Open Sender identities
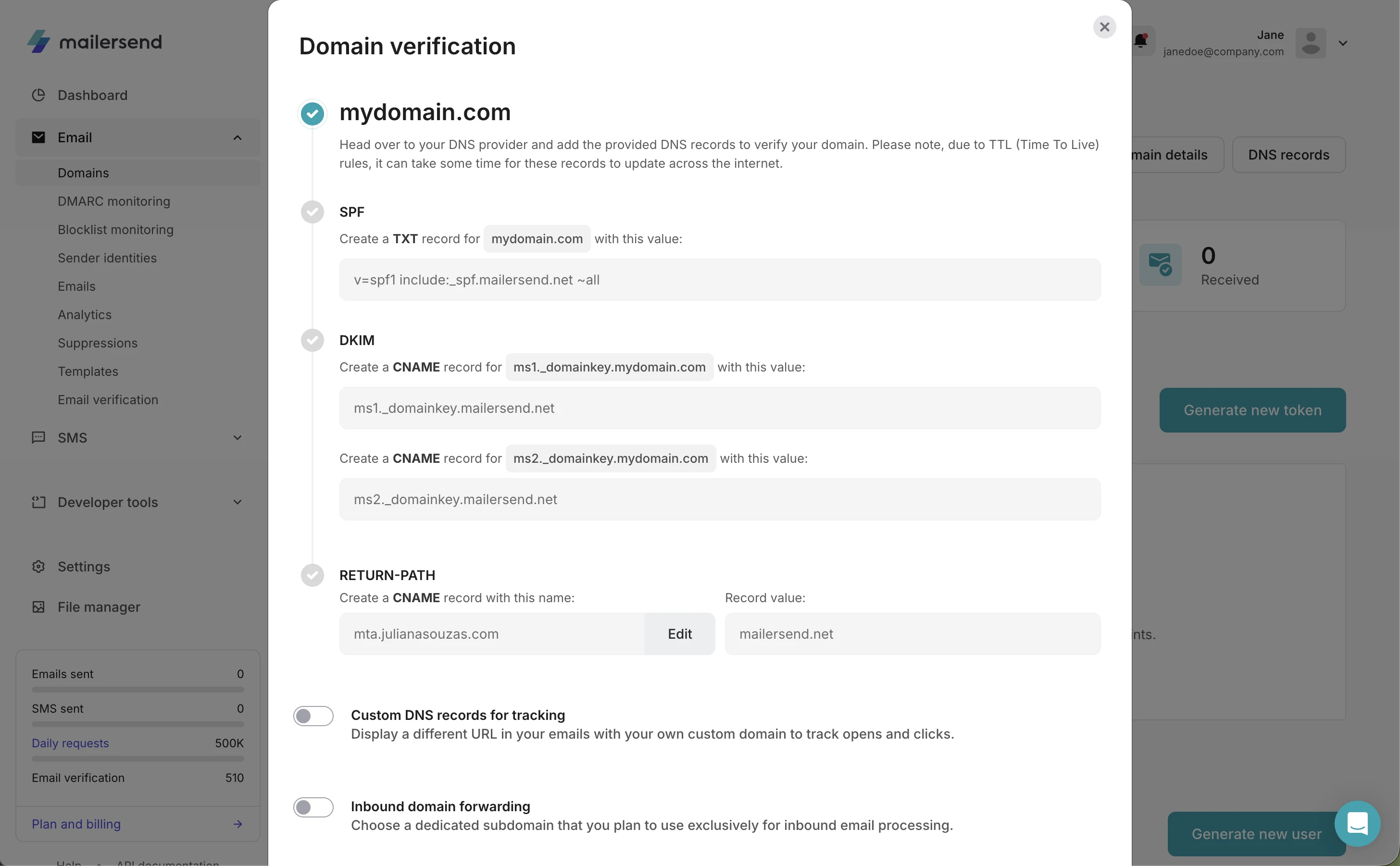Screen dimensions: 1400x866 pos(107,258)
